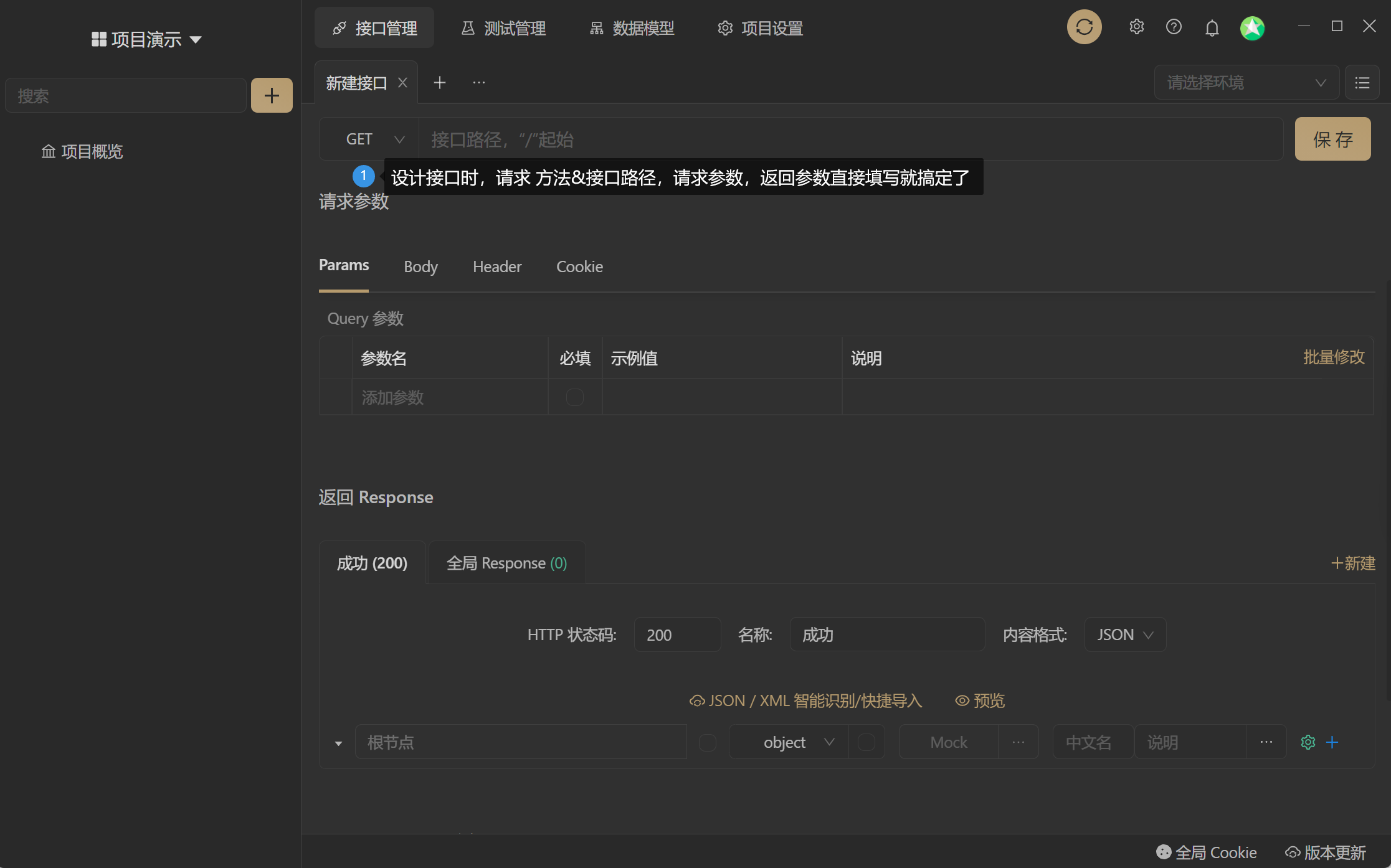Click the interface path input field
1391x868 pixels.
point(847,139)
